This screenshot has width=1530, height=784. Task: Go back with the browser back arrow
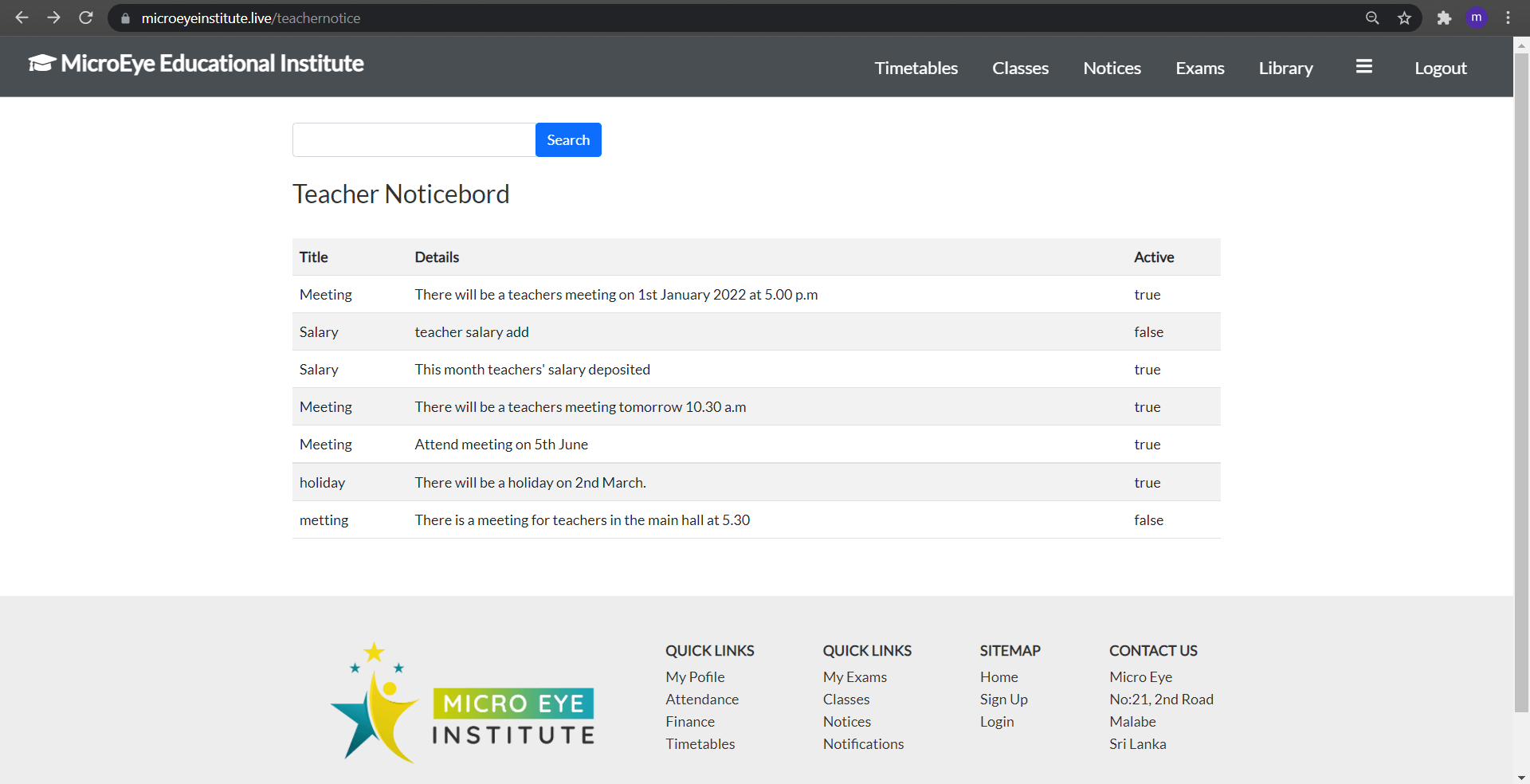pyautogui.click(x=22, y=18)
